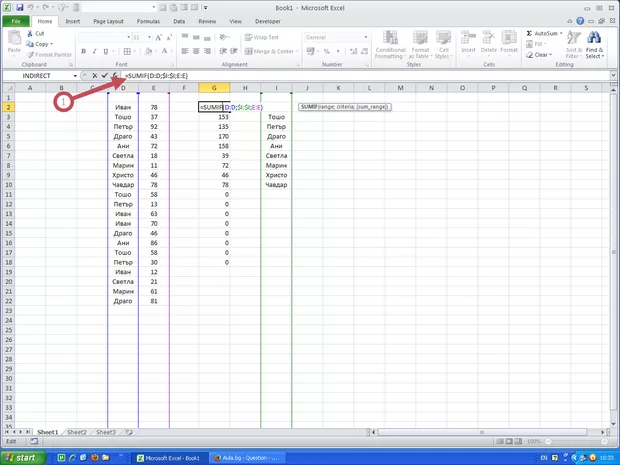Click the Sort & Filter icon
The image size is (620, 465).
pos(574,43)
